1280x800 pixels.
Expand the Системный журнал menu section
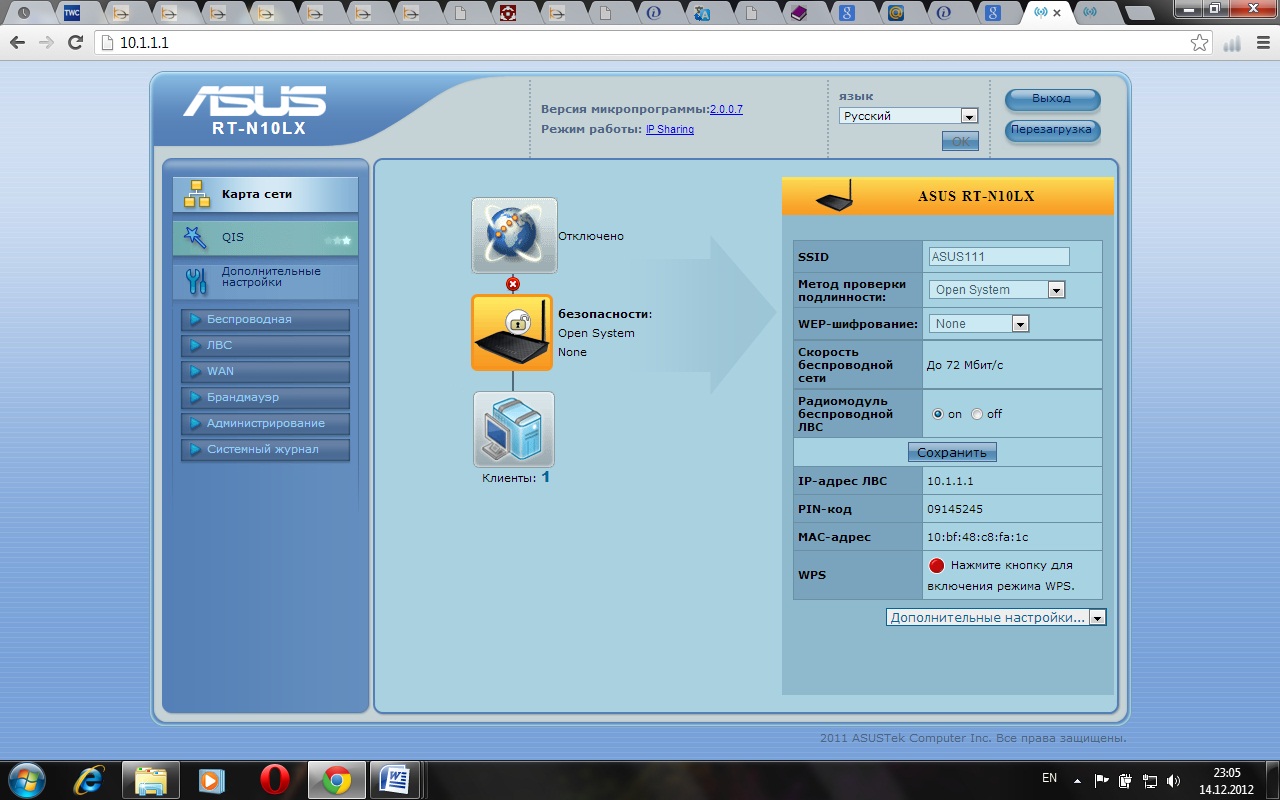(265, 450)
